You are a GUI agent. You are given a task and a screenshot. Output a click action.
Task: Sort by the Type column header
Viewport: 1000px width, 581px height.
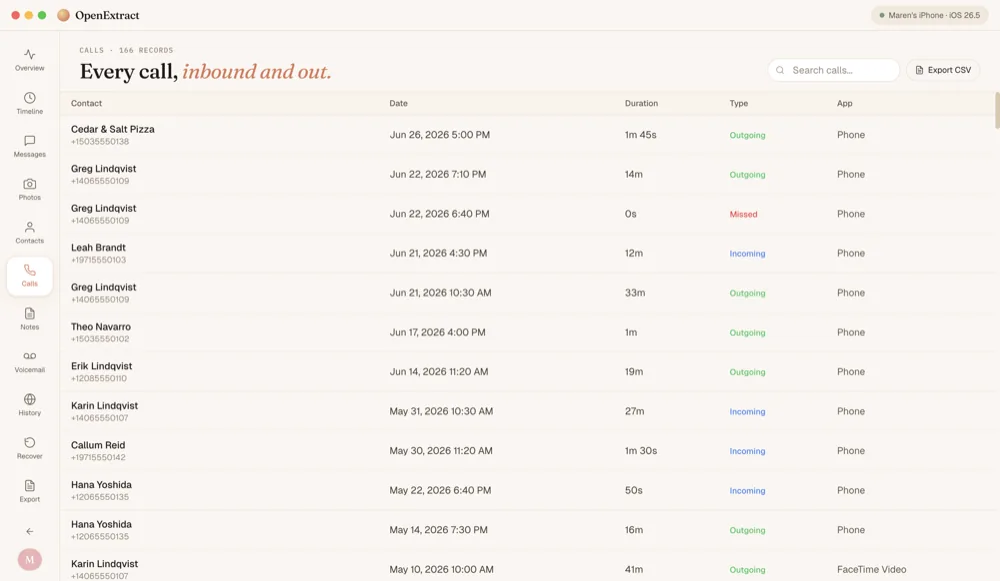tap(739, 103)
